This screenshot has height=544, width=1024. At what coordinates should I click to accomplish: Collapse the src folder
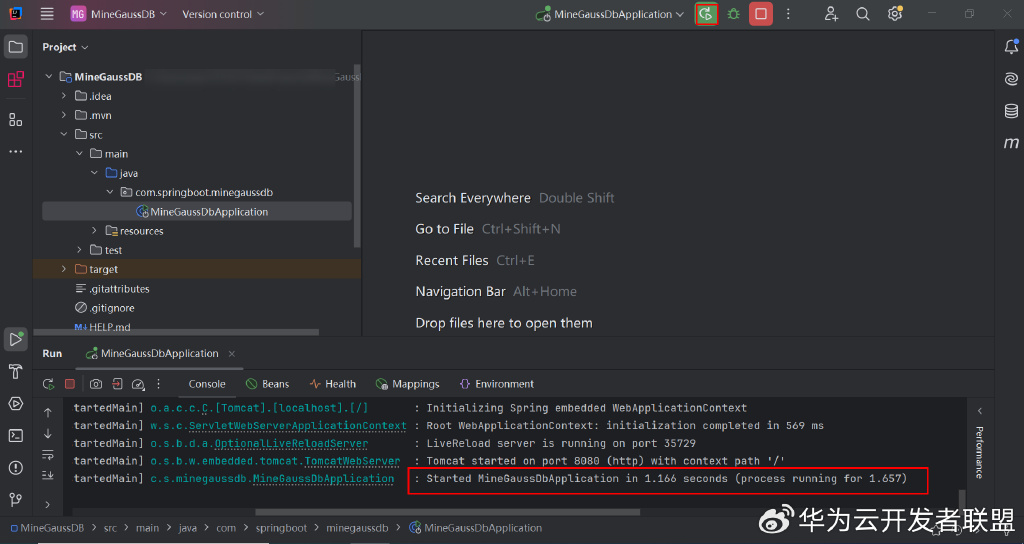coord(63,135)
